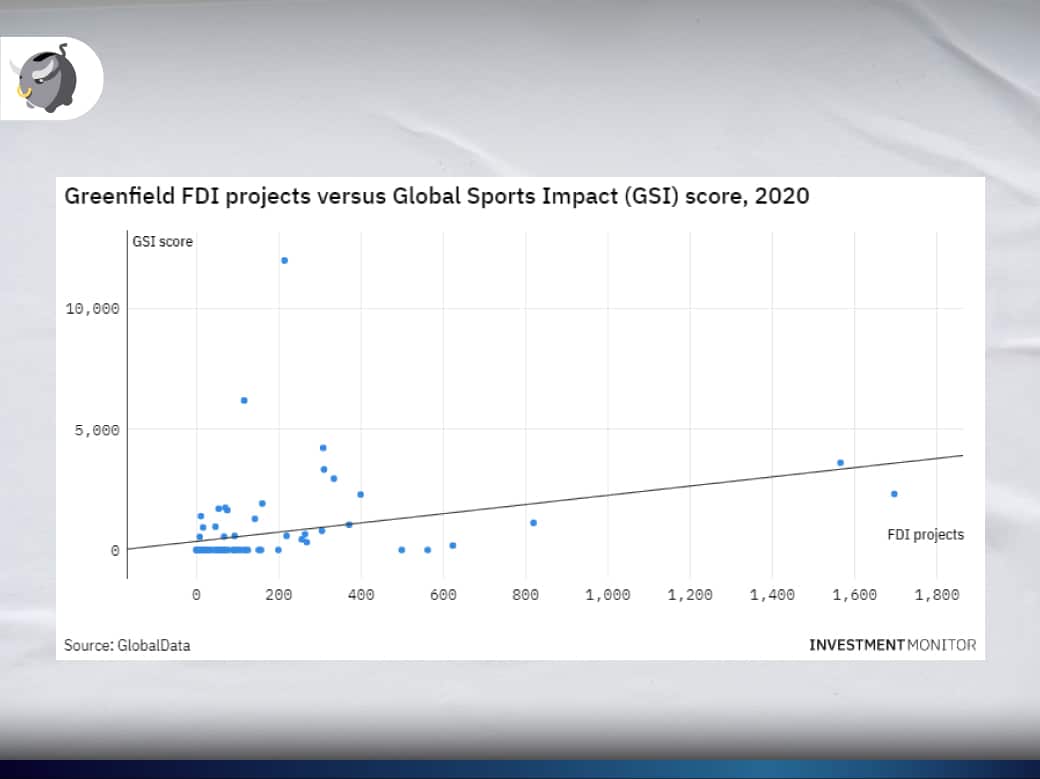Click the rightmost data point on the scatter plot
This screenshot has width=1040, height=779.
893,494
